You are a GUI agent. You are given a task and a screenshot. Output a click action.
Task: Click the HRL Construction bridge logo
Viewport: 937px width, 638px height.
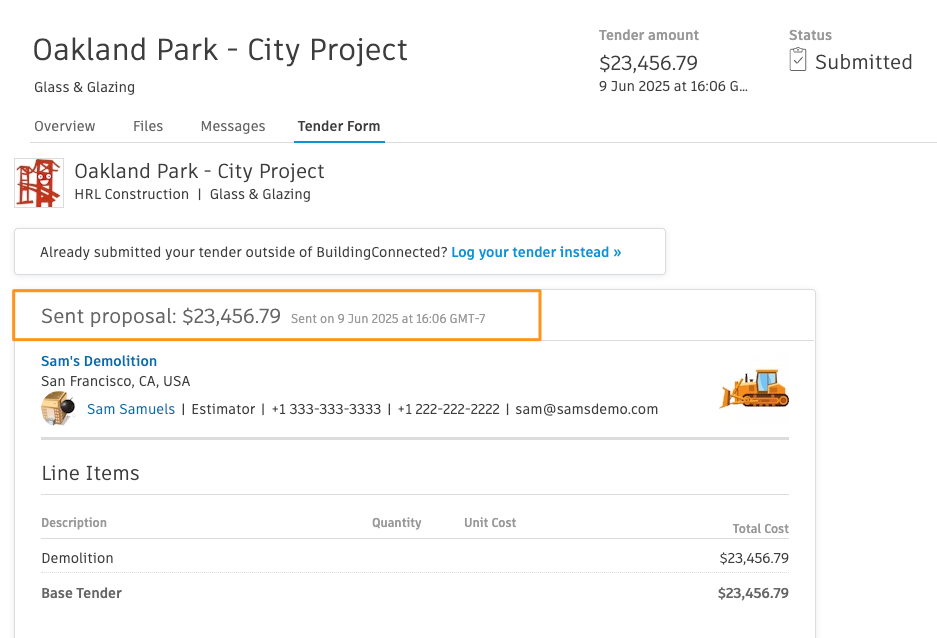click(39, 183)
